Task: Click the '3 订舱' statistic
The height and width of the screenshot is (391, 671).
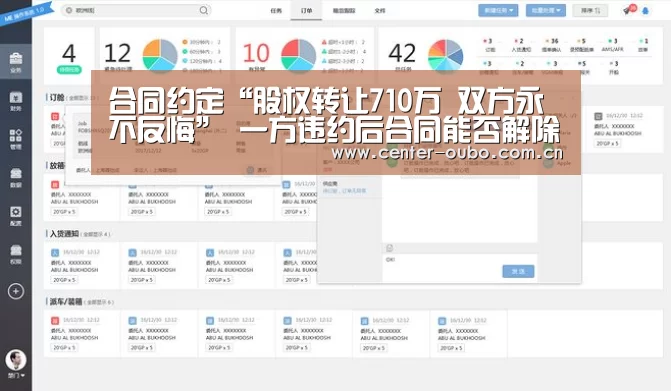Action: coord(489,45)
